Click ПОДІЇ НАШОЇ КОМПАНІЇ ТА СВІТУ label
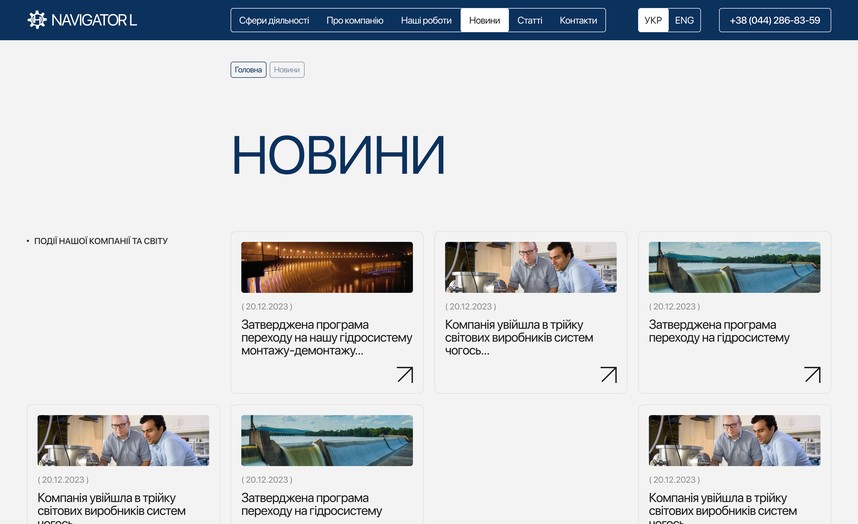The width and height of the screenshot is (858, 524). [x=101, y=241]
